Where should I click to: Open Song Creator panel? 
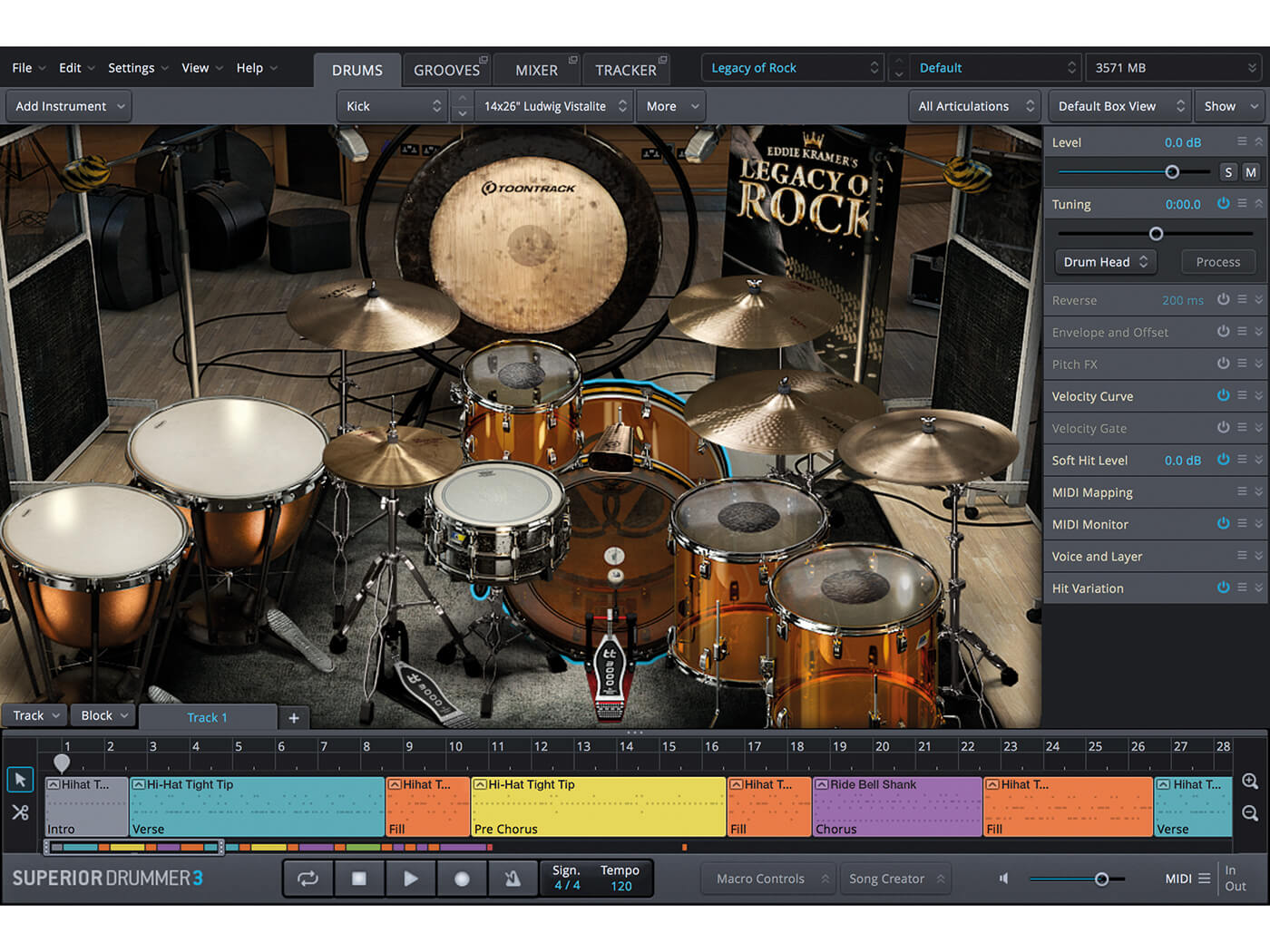tap(896, 879)
